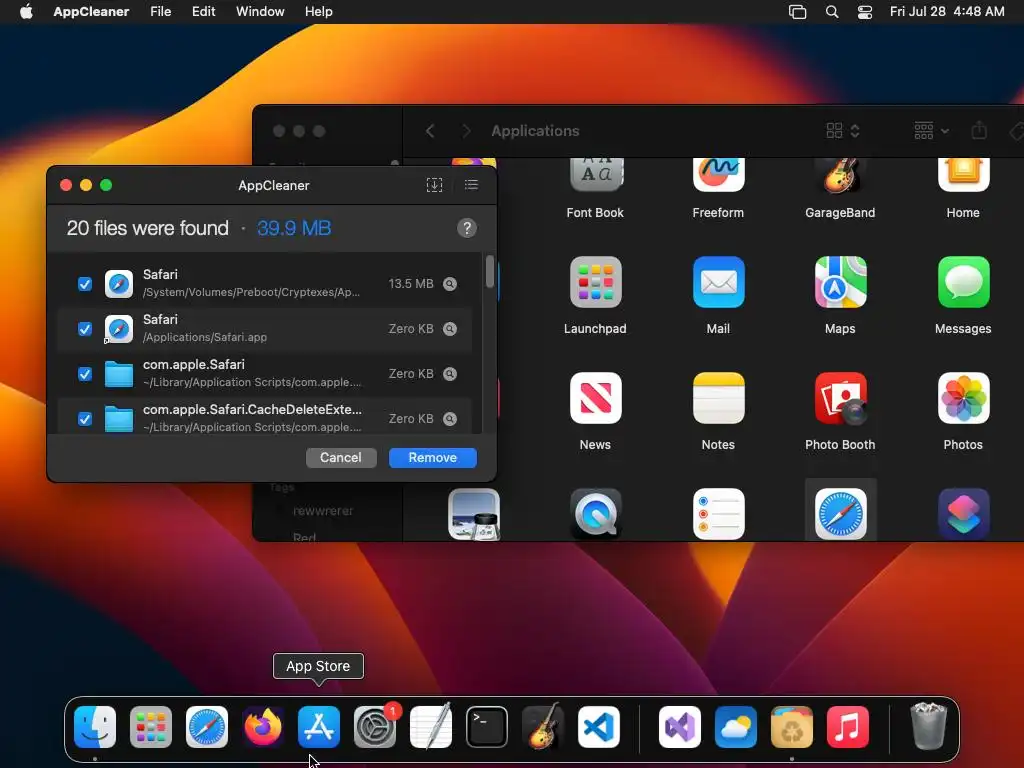The height and width of the screenshot is (768, 1024).
Task: Open Terminal from the Dock
Action: click(487, 727)
